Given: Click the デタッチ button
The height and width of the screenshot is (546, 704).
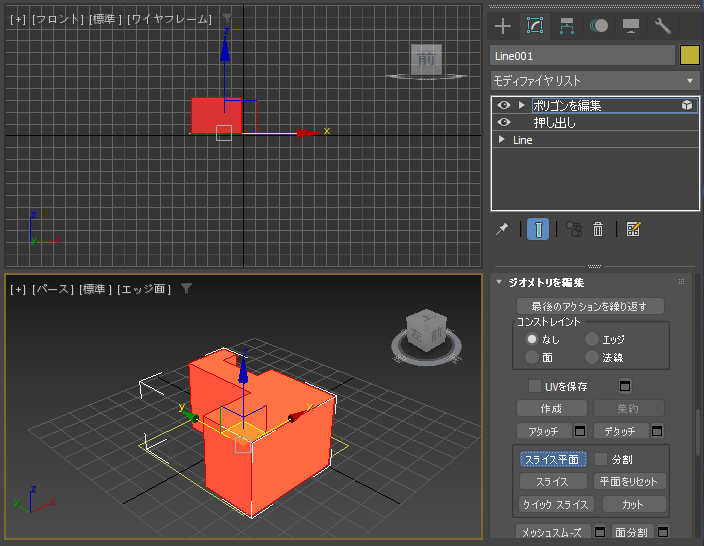Looking at the screenshot, I should tap(620, 431).
